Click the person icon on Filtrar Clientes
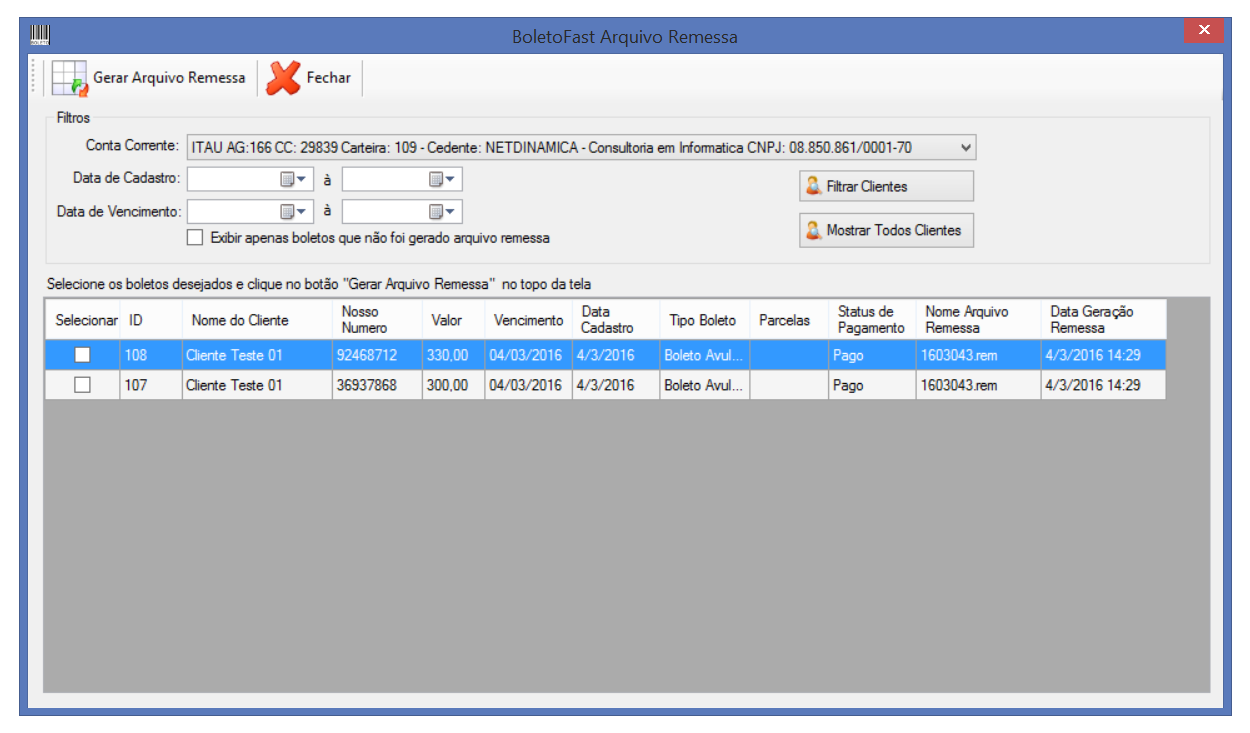This screenshot has height=733, width=1250. (814, 186)
